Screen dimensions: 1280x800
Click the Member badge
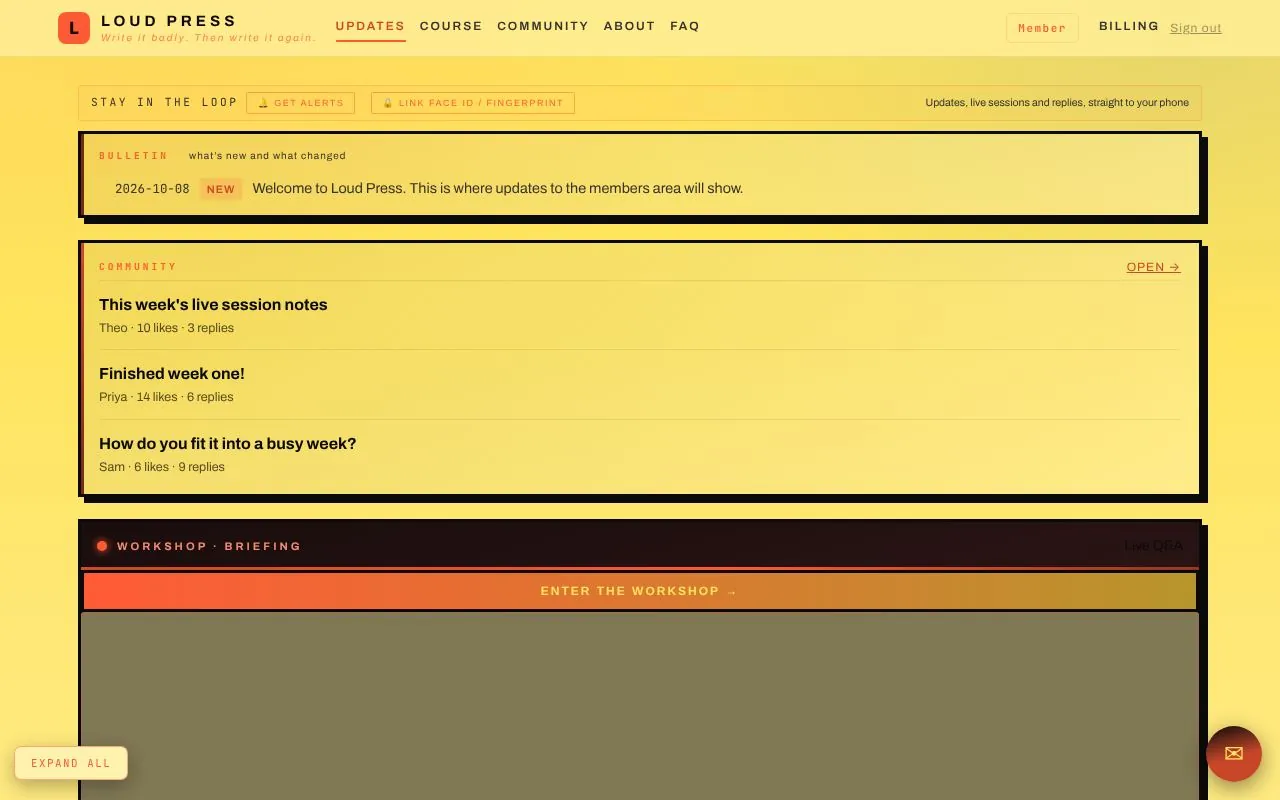click(x=1042, y=28)
